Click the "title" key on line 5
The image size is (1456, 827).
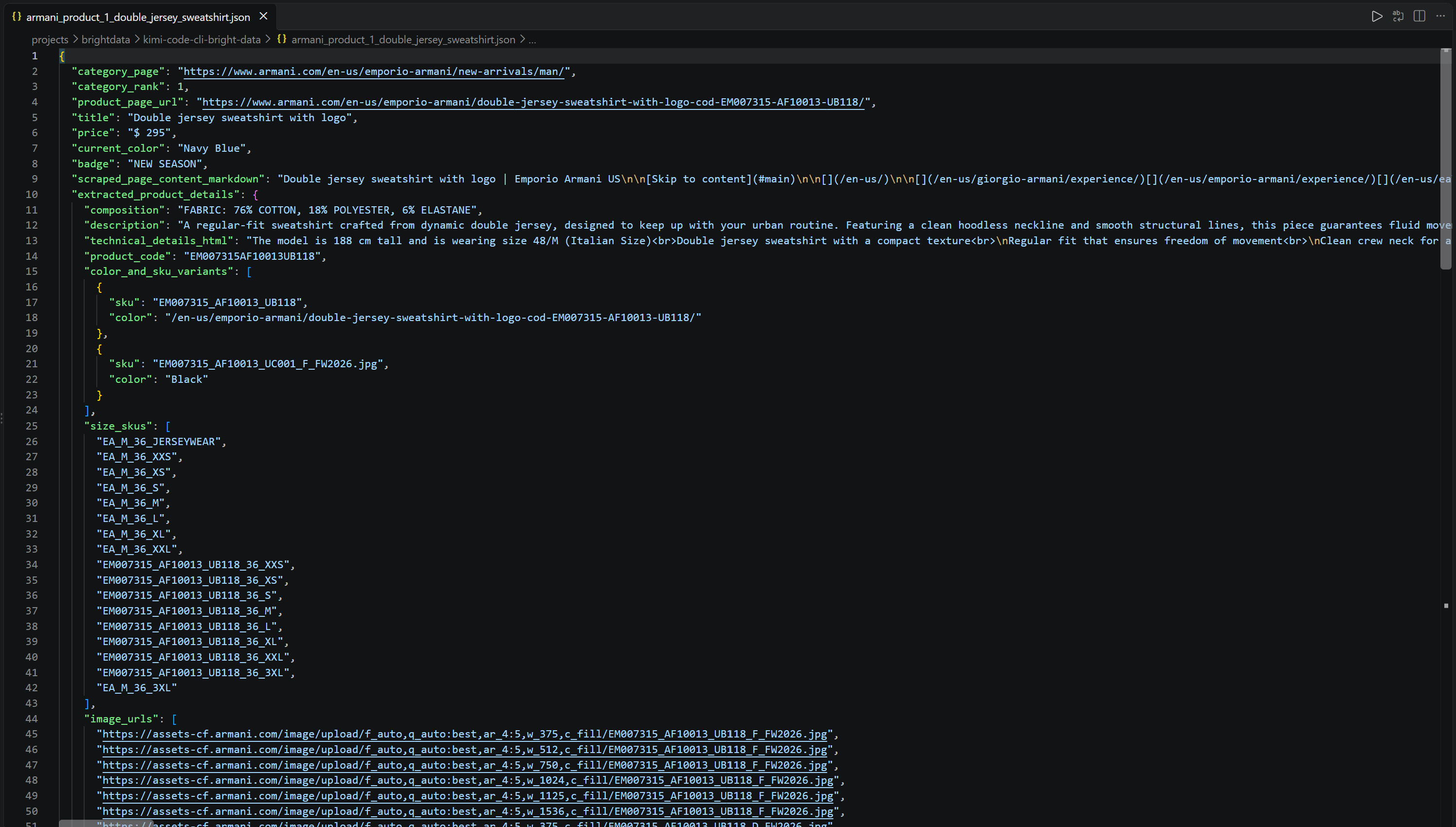tap(93, 118)
